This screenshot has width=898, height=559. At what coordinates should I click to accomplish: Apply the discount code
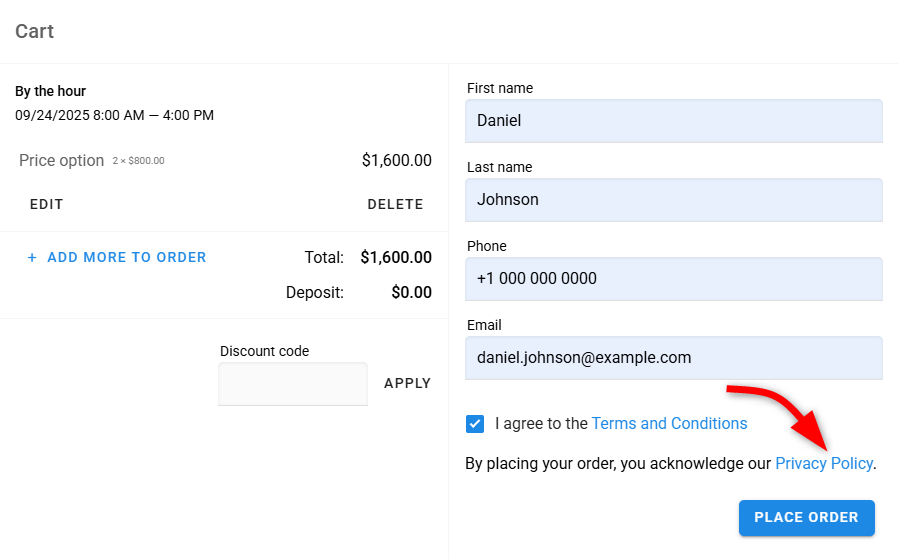pyautogui.click(x=407, y=383)
